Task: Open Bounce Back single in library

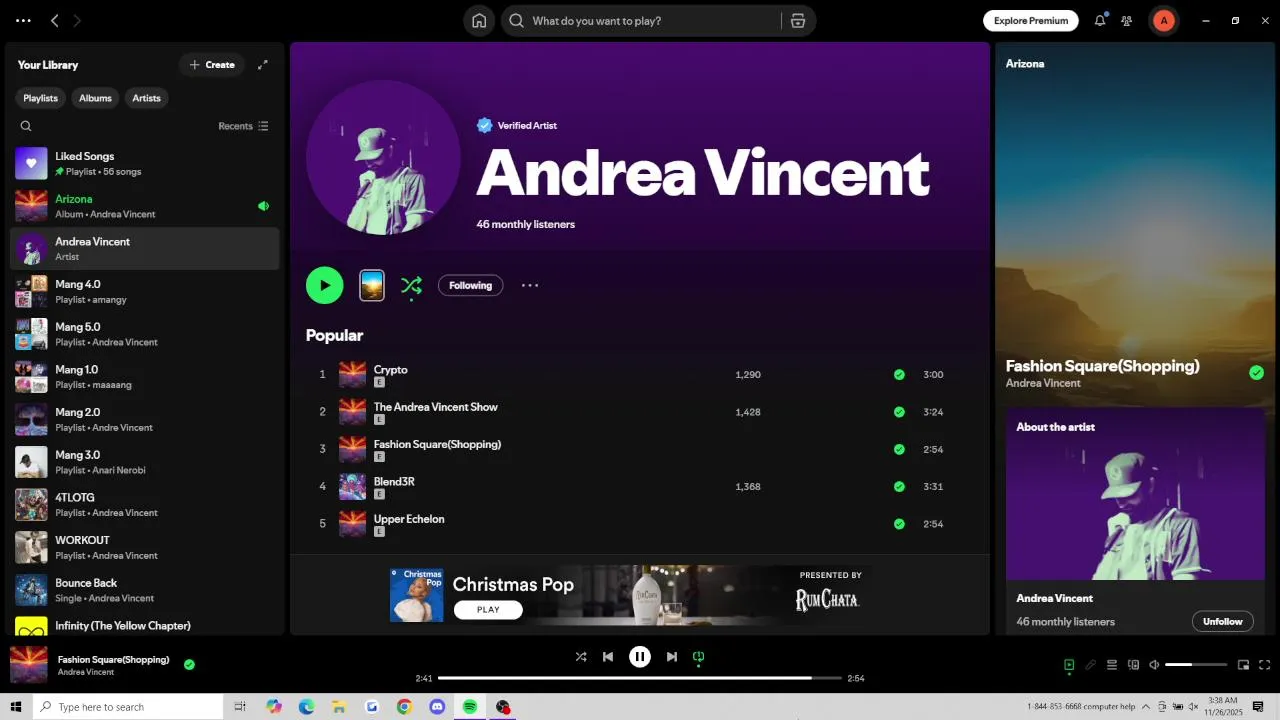Action: coord(144,590)
